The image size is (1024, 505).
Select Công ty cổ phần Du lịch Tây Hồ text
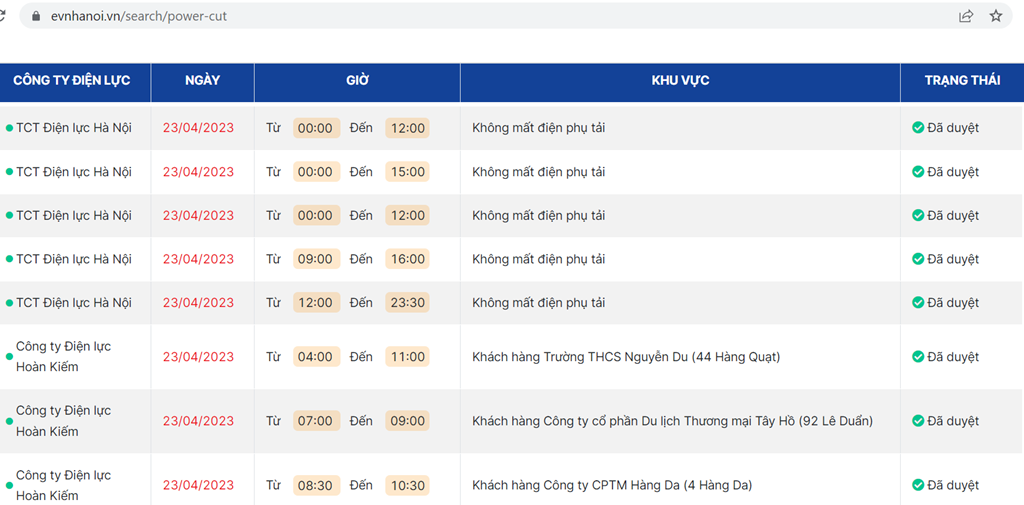(673, 421)
